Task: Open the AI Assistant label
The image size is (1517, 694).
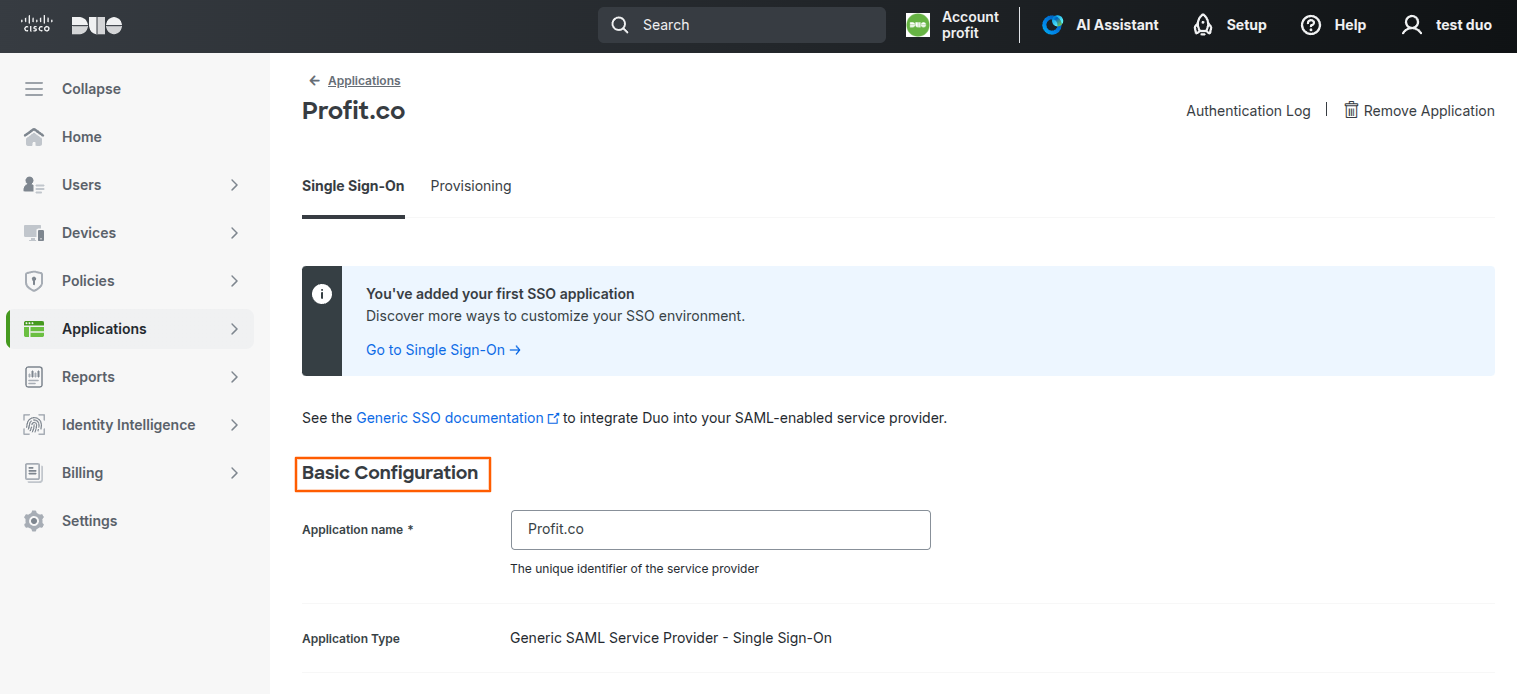Action: pyautogui.click(x=1117, y=25)
